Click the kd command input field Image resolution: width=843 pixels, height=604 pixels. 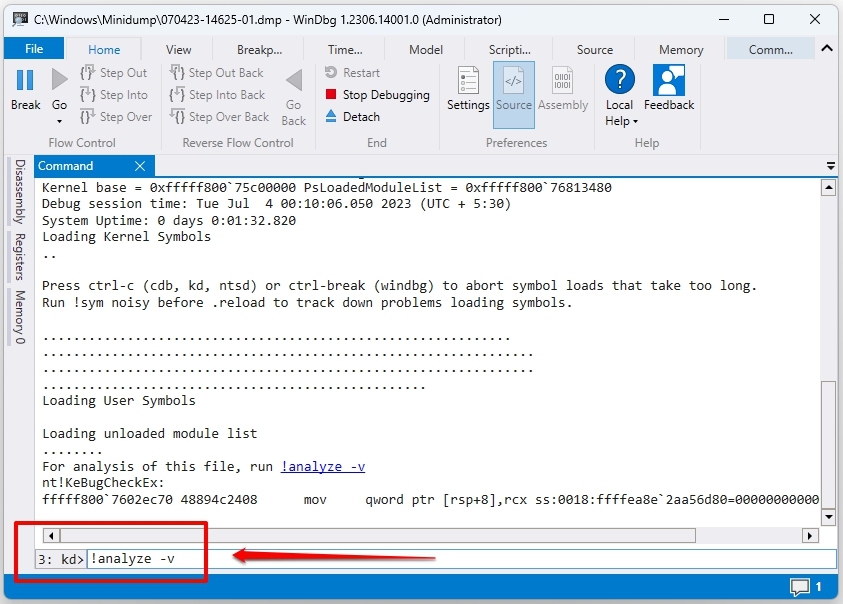click(x=461, y=559)
